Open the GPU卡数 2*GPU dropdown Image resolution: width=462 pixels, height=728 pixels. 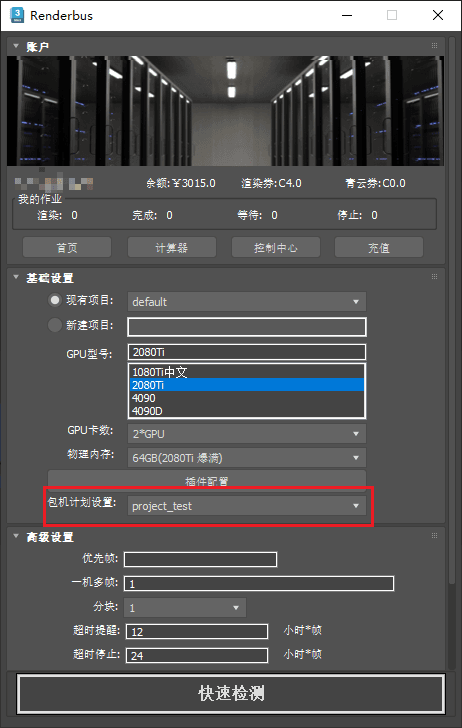click(247, 434)
